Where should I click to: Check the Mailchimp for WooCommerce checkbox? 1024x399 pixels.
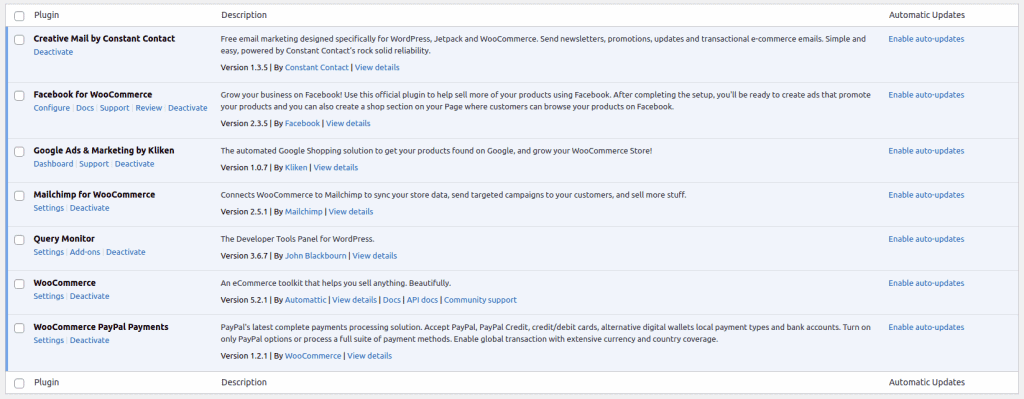click(20, 196)
